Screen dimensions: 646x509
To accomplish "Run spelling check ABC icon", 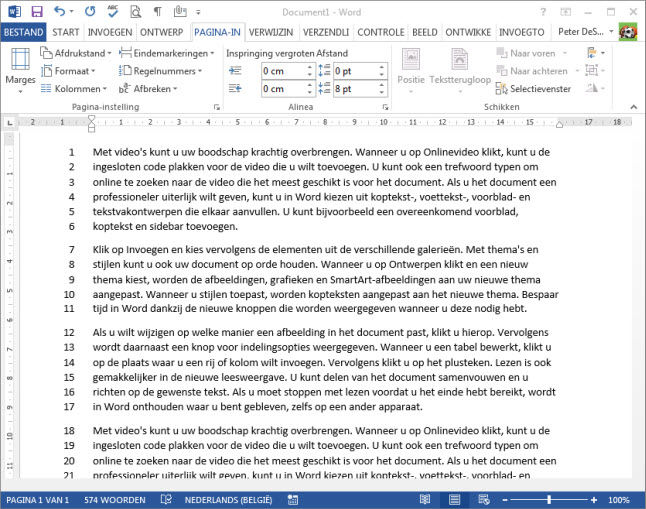I will pos(112,12).
